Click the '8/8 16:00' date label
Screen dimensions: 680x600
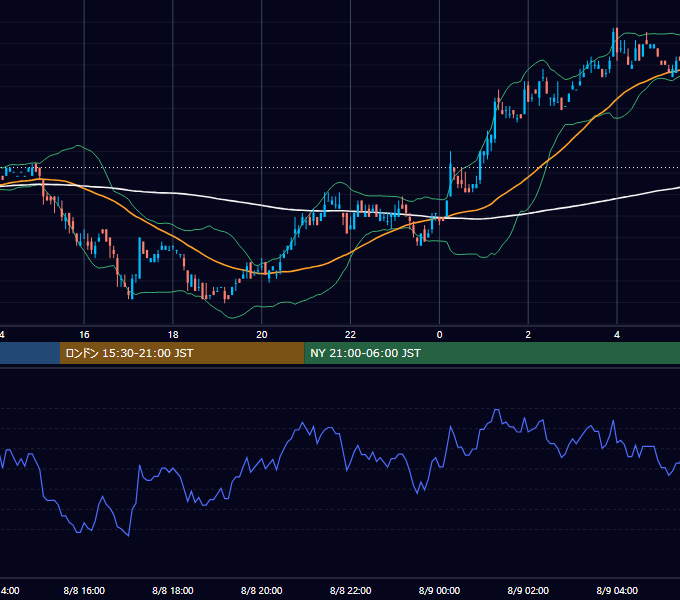click(84, 590)
